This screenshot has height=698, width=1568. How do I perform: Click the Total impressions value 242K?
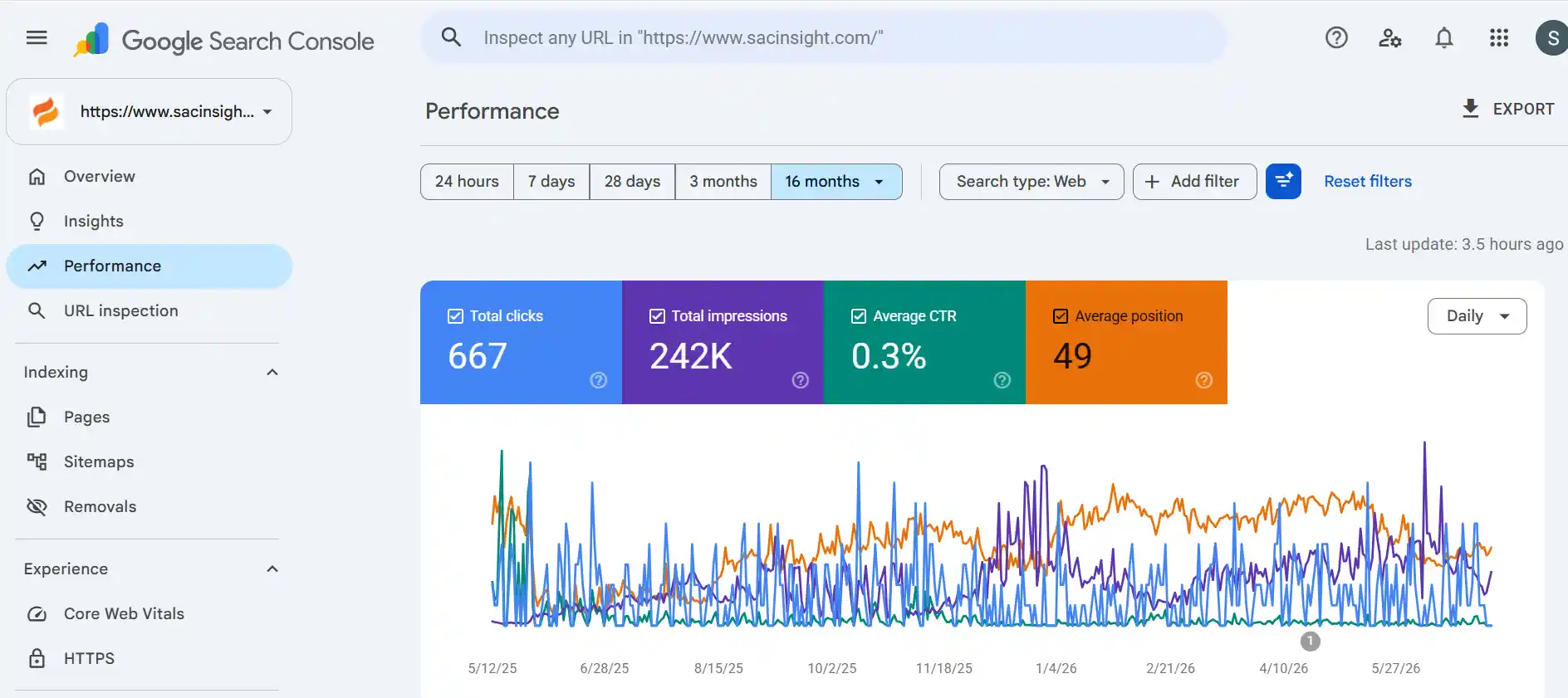tap(691, 357)
